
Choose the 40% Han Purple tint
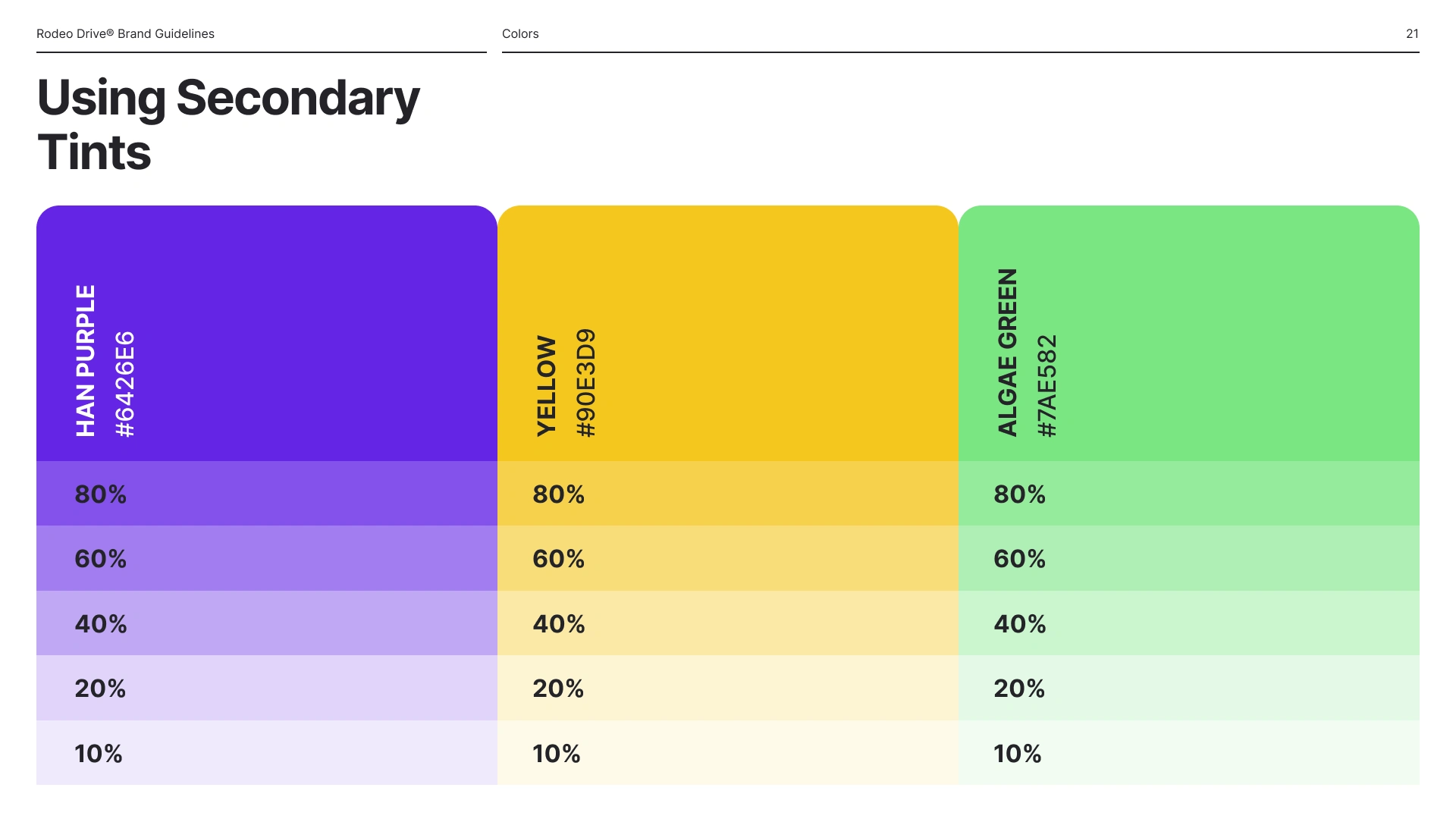click(x=267, y=623)
